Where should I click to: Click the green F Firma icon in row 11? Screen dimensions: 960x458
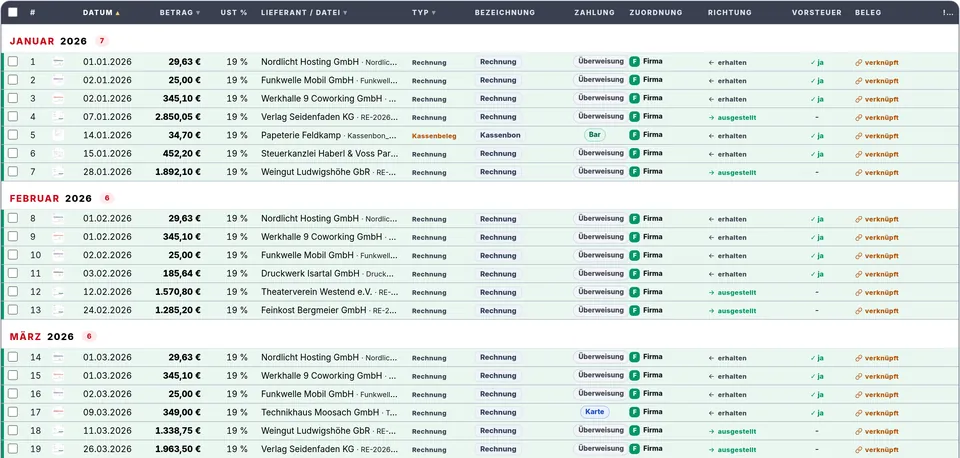click(634, 274)
